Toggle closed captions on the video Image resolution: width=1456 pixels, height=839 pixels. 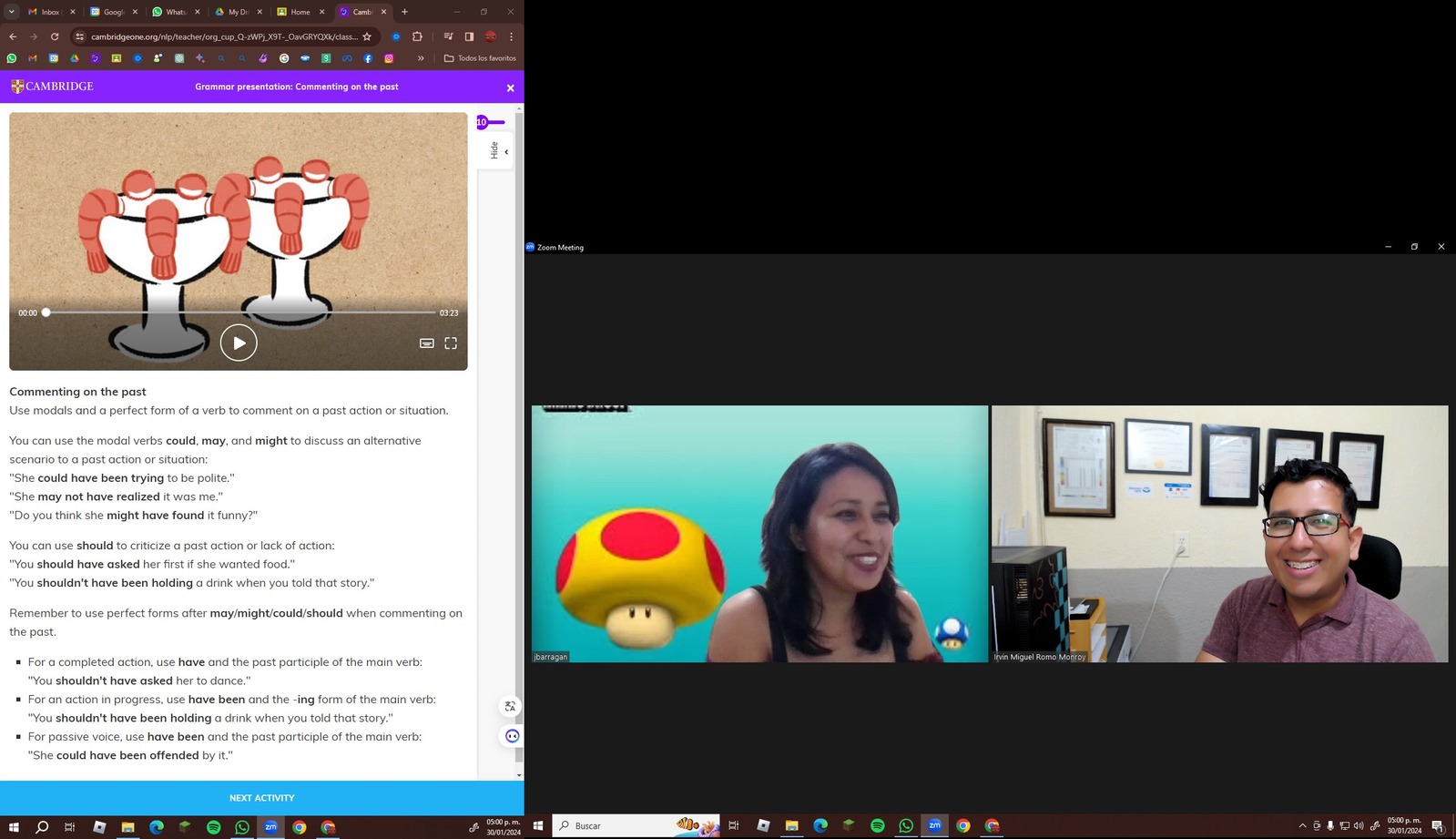click(x=426, y=343)
